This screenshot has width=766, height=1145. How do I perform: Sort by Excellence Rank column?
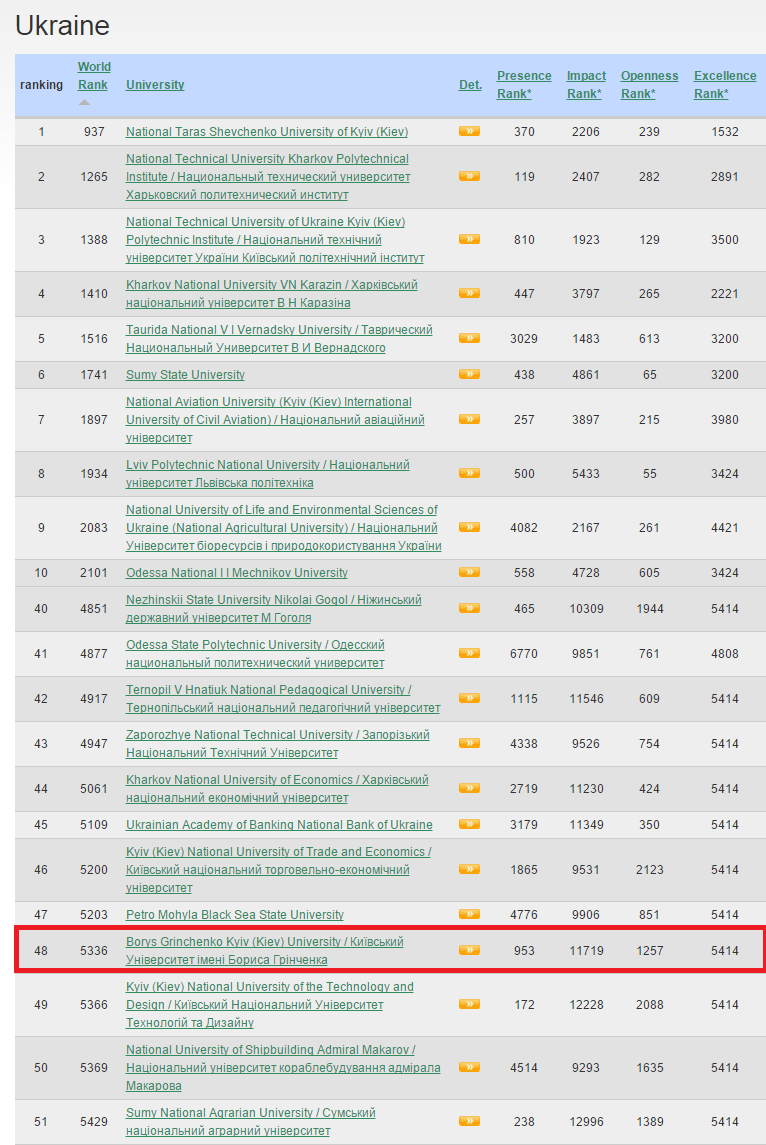[x=724, y=85]
